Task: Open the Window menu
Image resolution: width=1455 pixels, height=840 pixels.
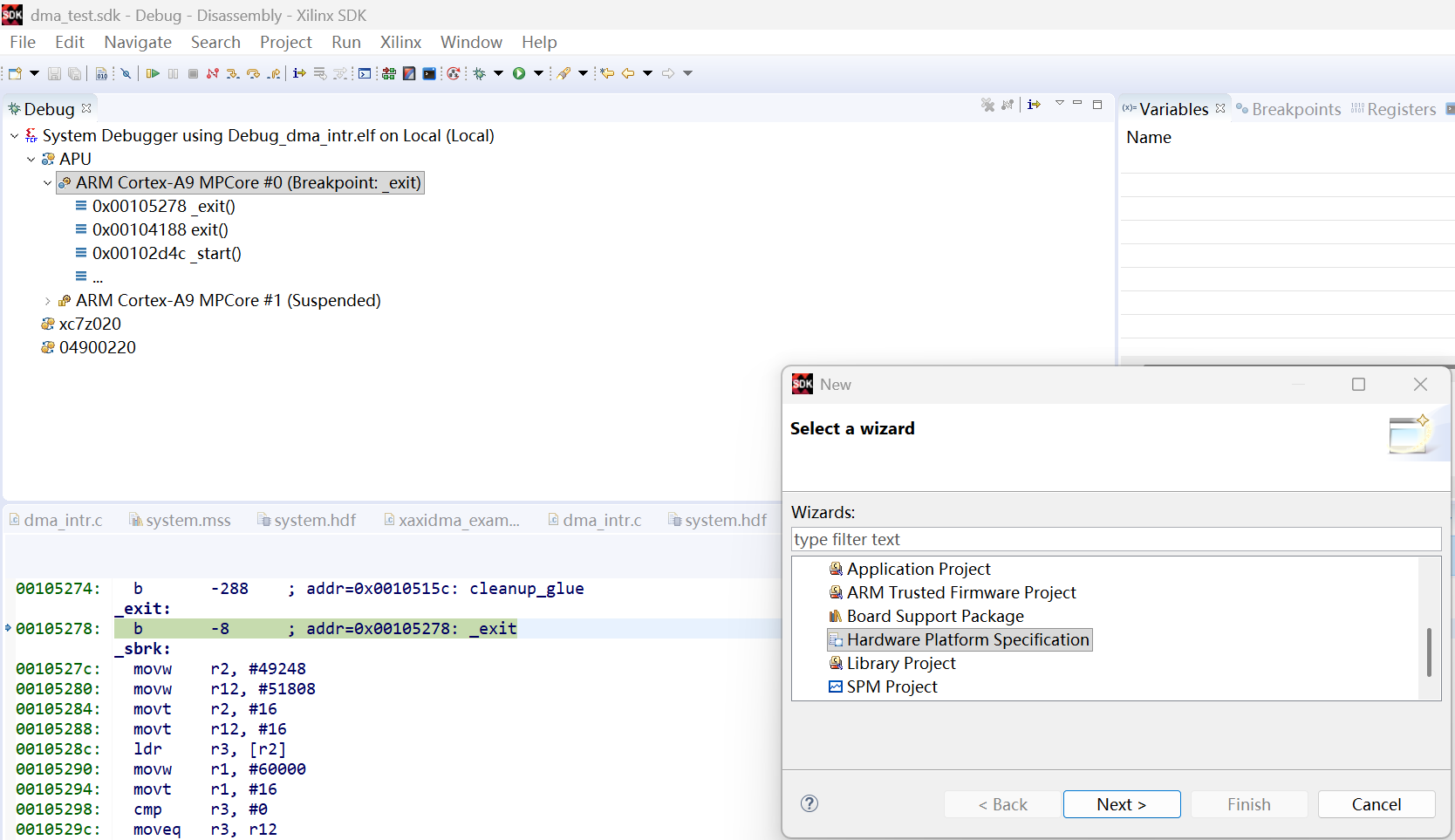Action: pos(471,42)
